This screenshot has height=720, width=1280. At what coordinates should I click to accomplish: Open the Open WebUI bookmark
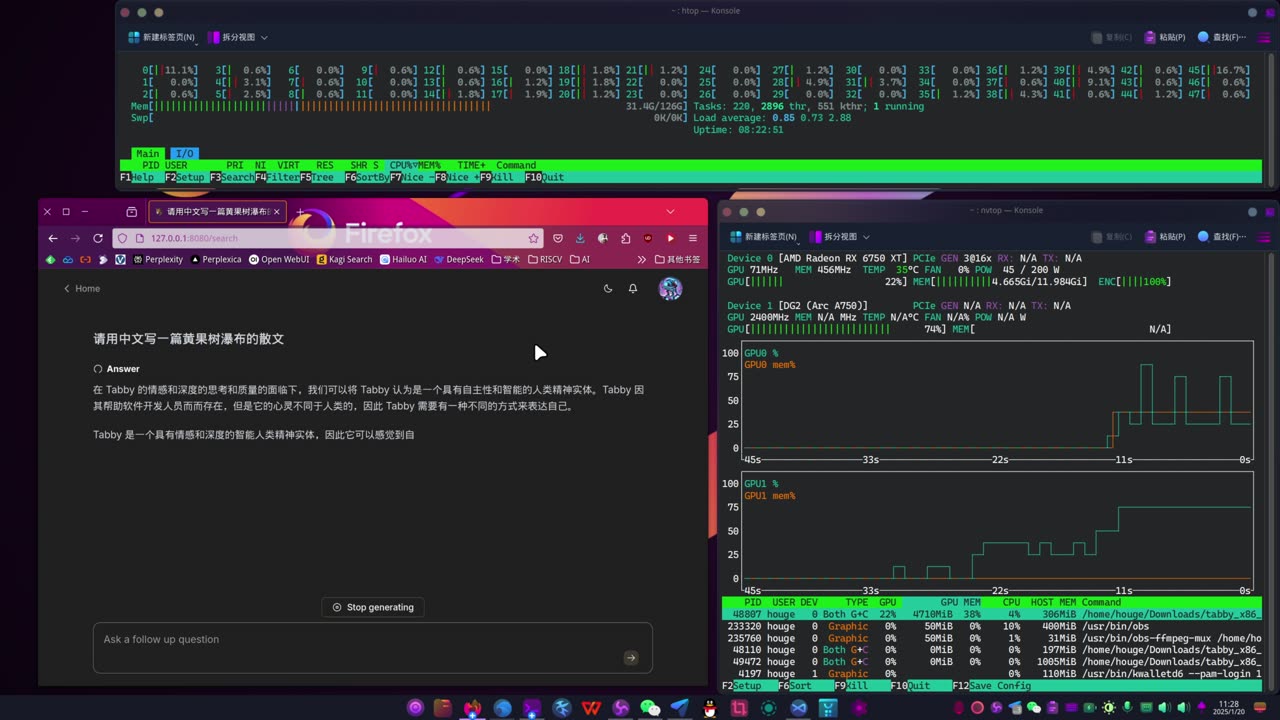click(x=279, y=259)
